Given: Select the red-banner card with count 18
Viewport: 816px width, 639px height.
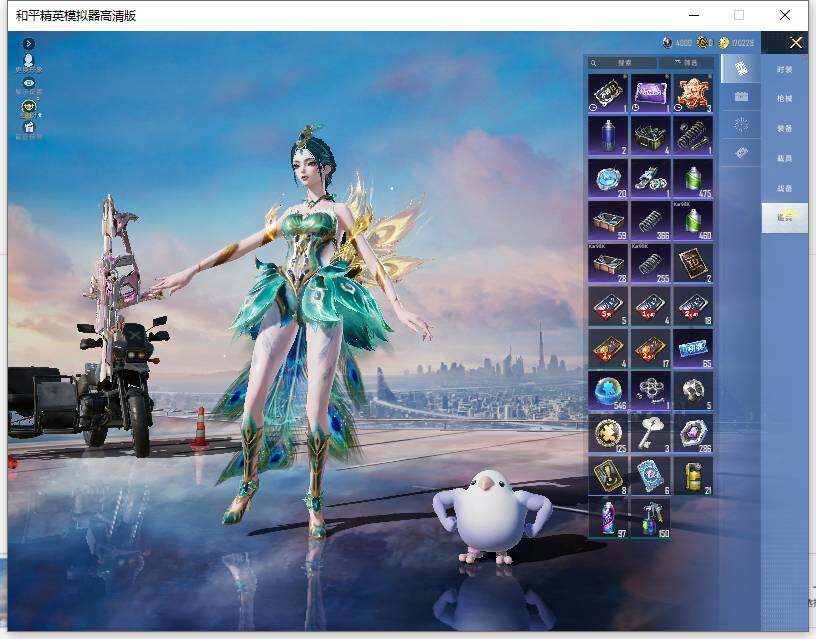Looking at the screenshot, I should [693, 306].
